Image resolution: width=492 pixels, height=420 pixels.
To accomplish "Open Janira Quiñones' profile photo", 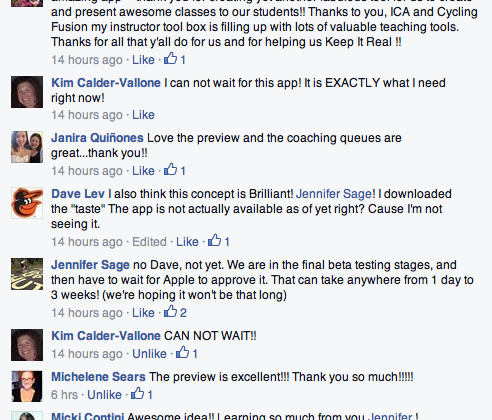I will coord(27,147).
